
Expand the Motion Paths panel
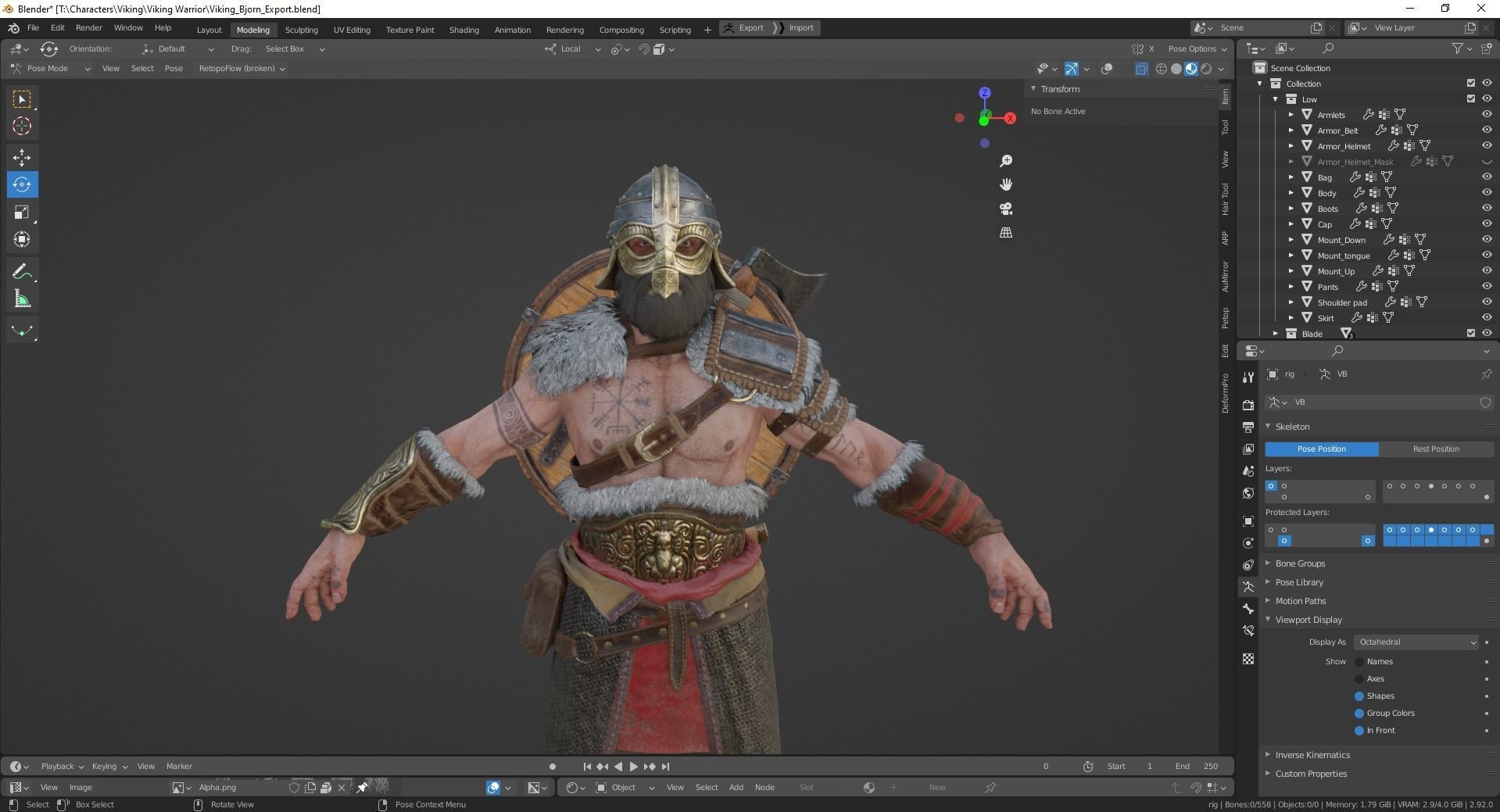pos(1300,601)
